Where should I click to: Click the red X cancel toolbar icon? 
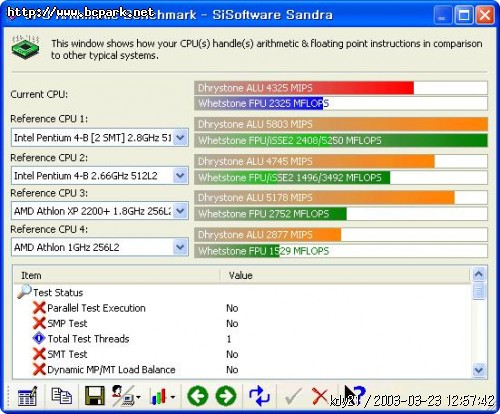[x=319, y=396]
